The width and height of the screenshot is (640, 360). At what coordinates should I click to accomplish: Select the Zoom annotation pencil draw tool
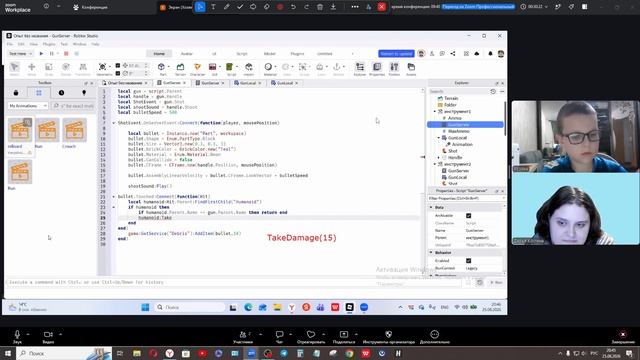[227, 7]
